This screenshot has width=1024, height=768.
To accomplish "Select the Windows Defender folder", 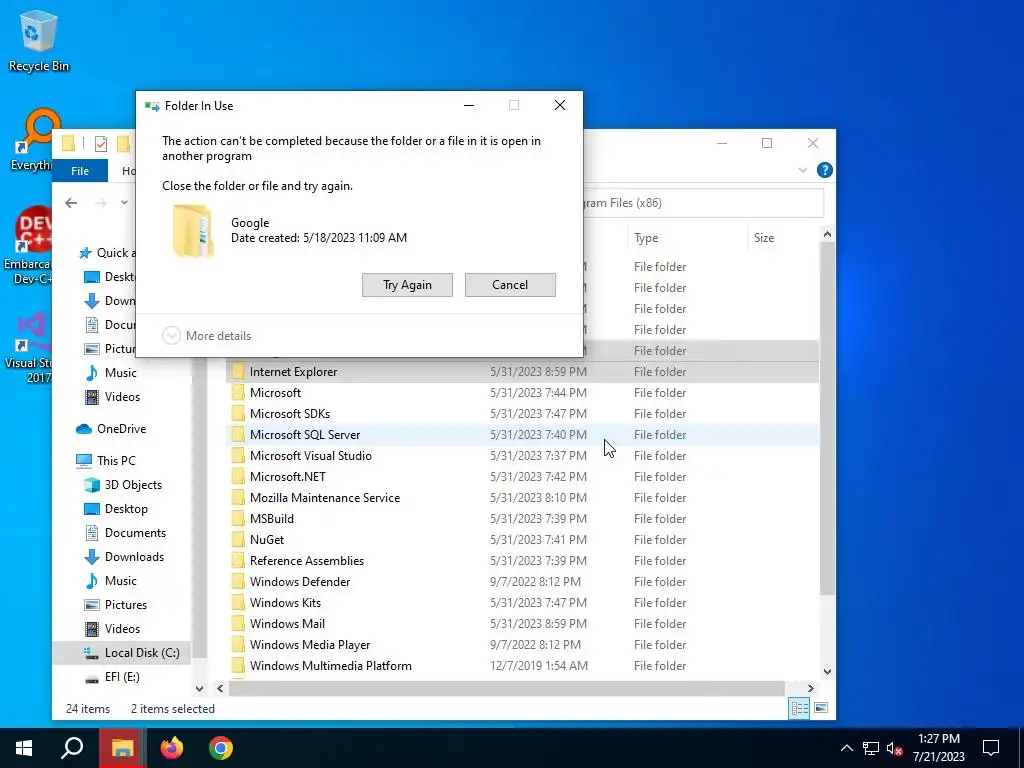I will [522, 581].
